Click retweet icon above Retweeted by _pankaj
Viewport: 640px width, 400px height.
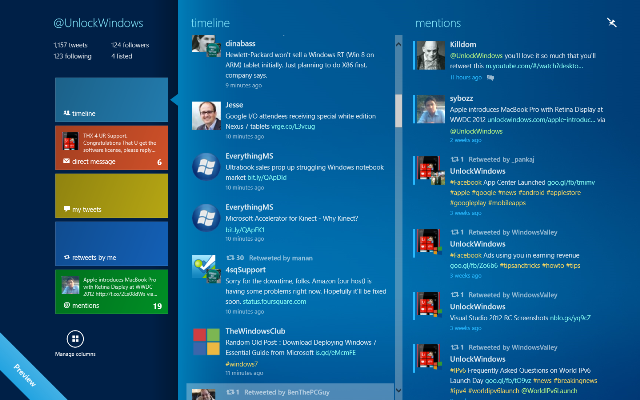coord(454,160)
